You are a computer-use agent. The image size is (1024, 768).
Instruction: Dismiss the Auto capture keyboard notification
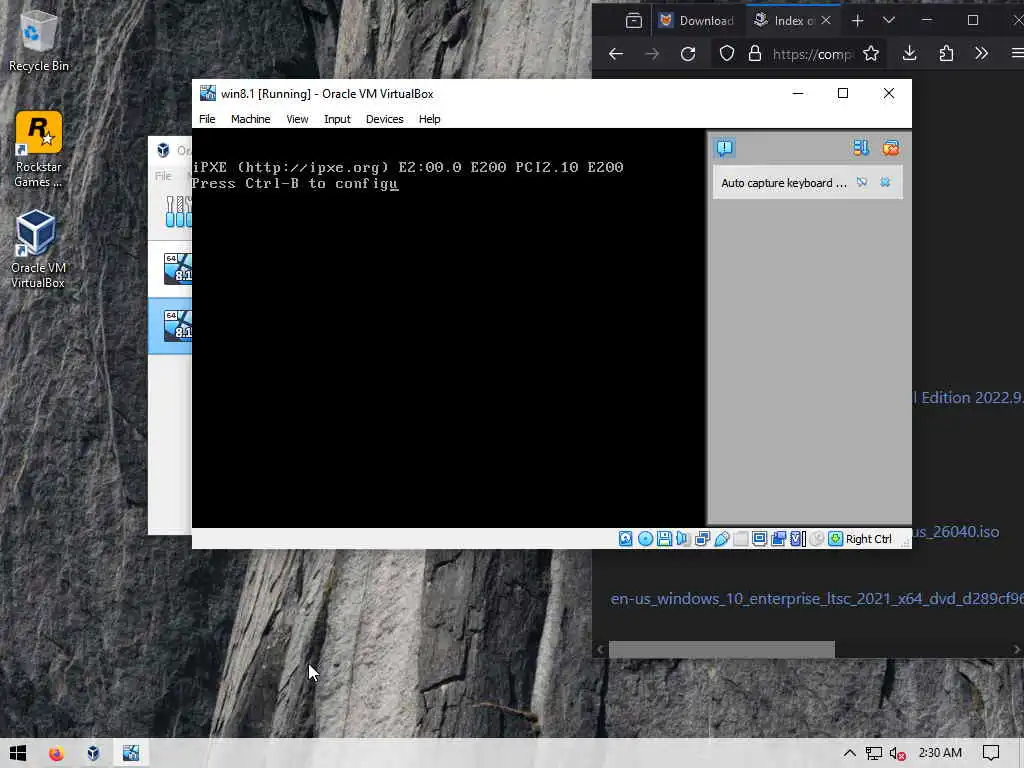(886, 183)
